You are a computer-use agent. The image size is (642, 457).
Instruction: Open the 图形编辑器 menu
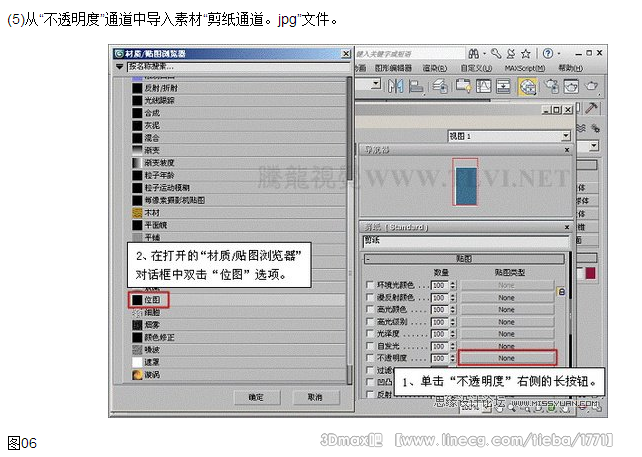click(x=393, y=68)
